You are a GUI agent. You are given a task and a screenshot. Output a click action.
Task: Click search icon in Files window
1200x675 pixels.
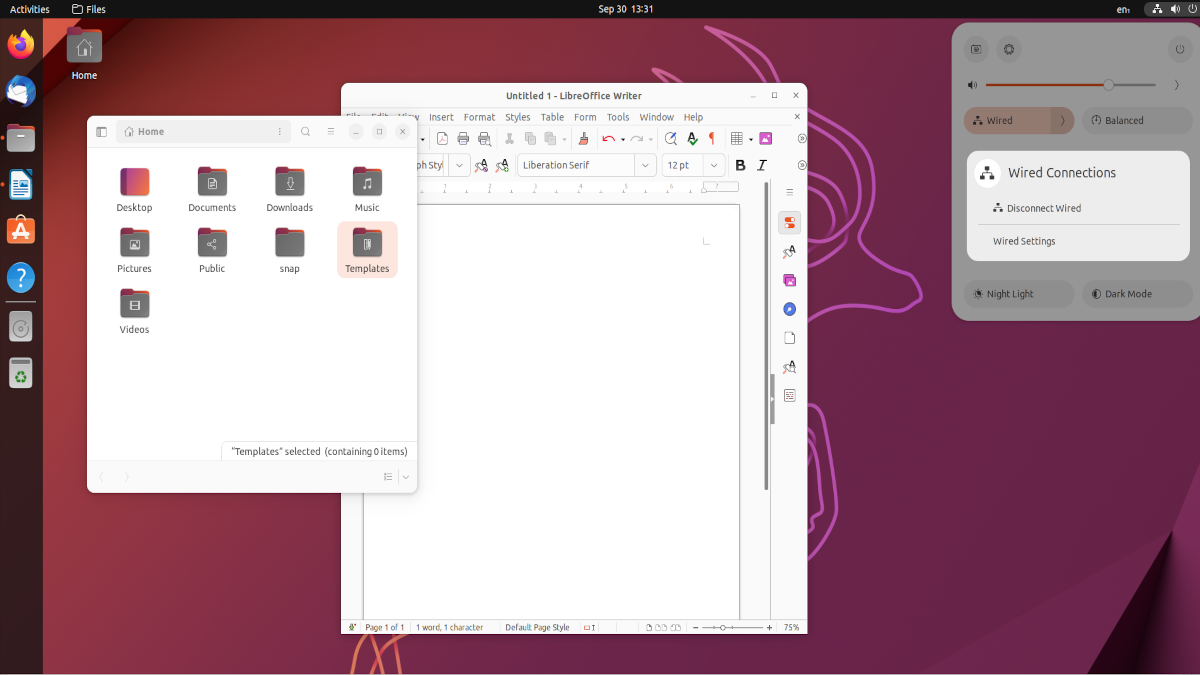[306, 131]
